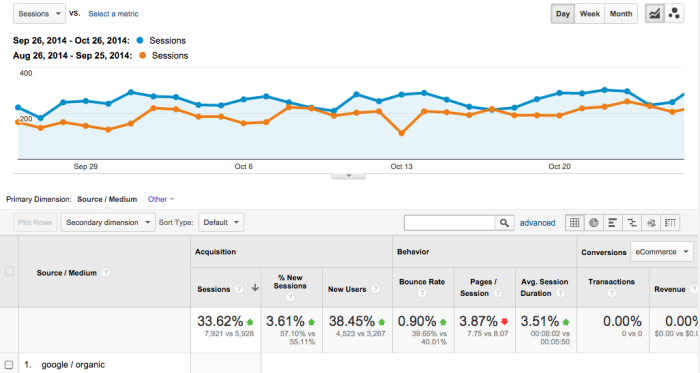
Task: Click the blue Sessions legend dot
Action: click(140, 41)
